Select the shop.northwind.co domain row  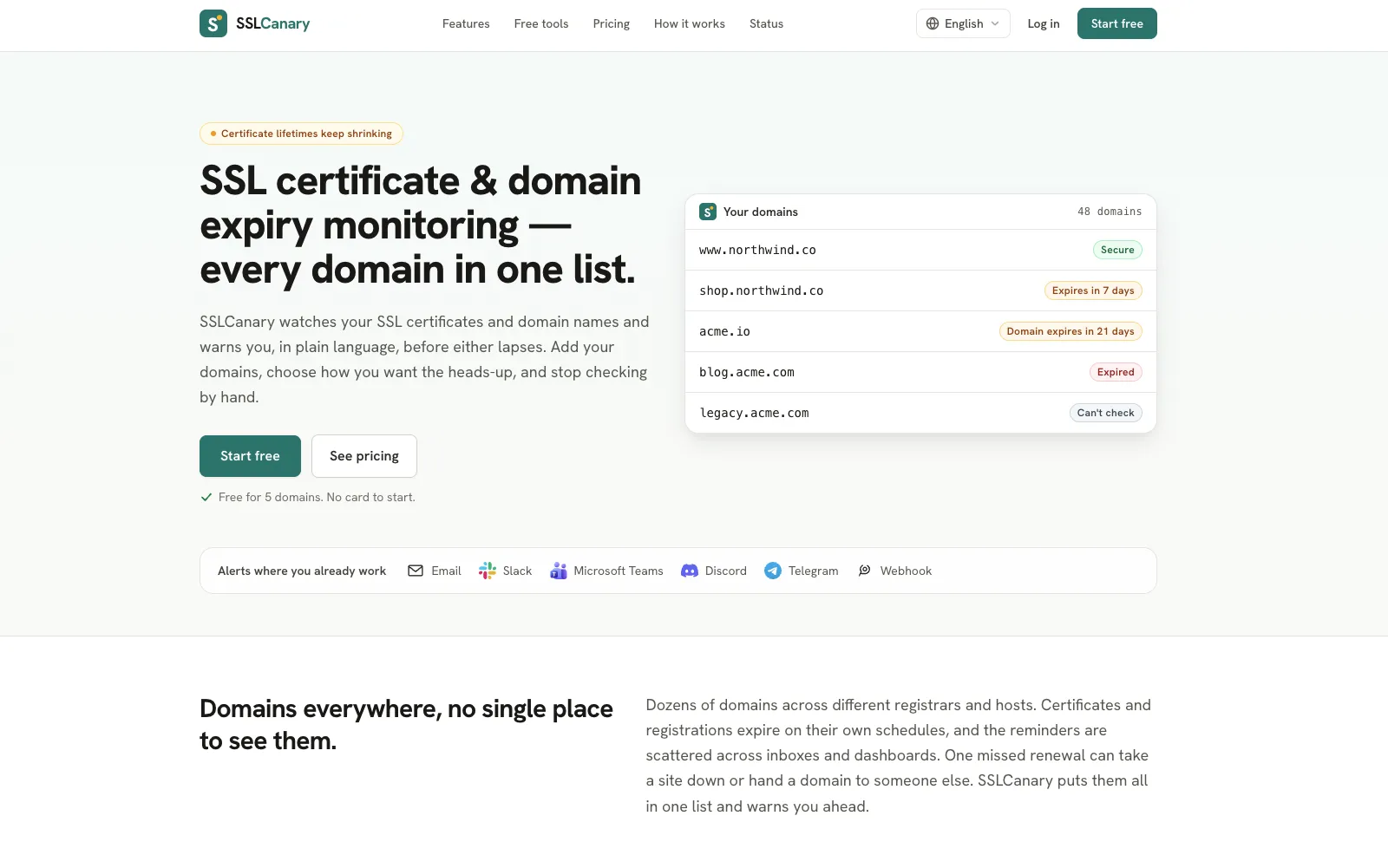pos(920,290)
